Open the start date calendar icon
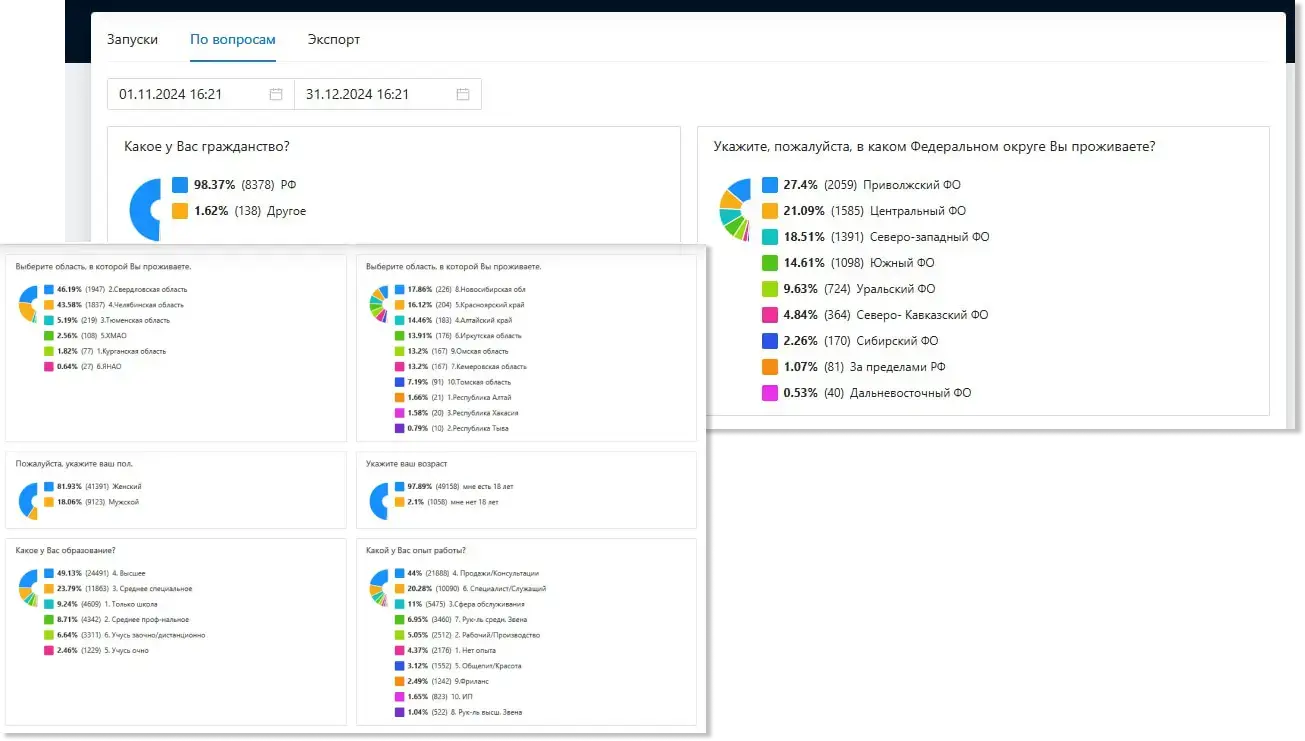Viewport: 1305px width, 741px height. pyautogui.click(x=276, y=94)
